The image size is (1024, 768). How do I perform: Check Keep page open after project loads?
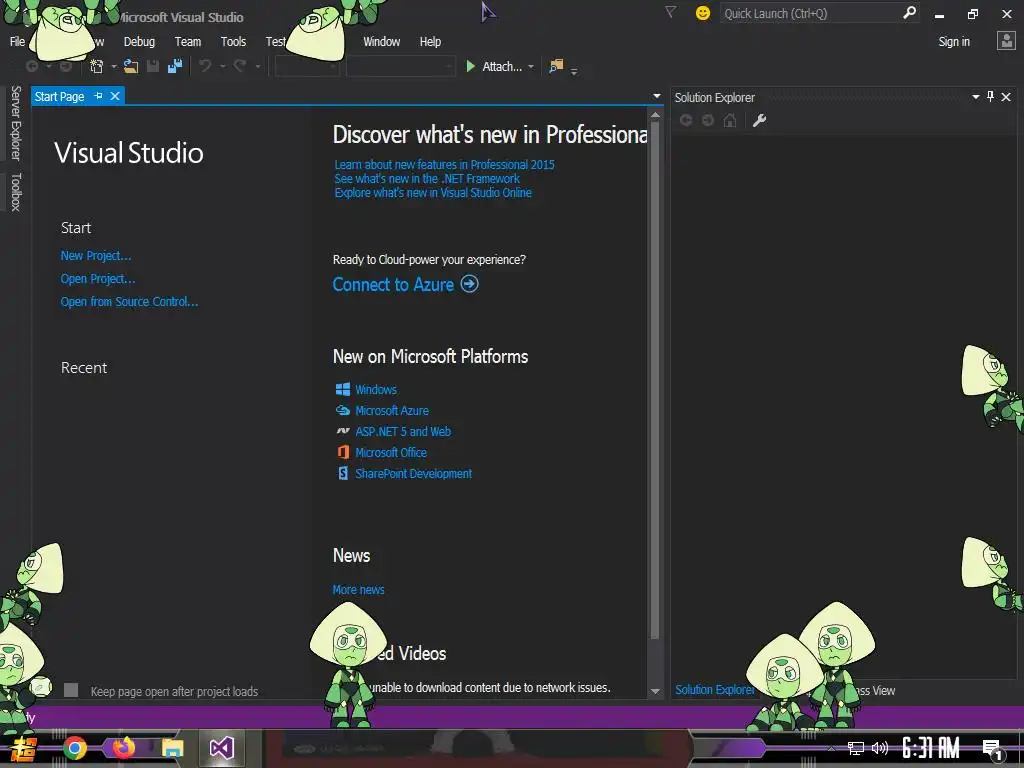tap(71, 690)
